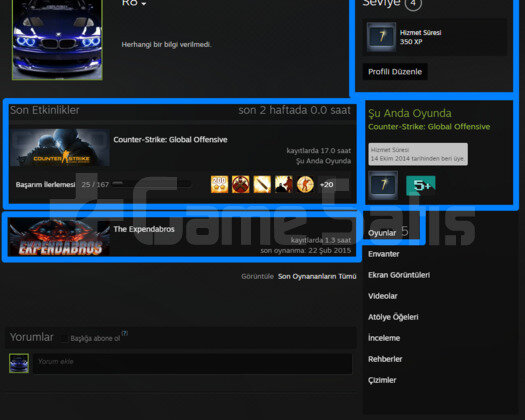Image resolution: width=525 pixels, height=420 pixels.
Task: Open the soldier silhouette achievement icon
Action: pyautogui.click(x=284, y=185)
